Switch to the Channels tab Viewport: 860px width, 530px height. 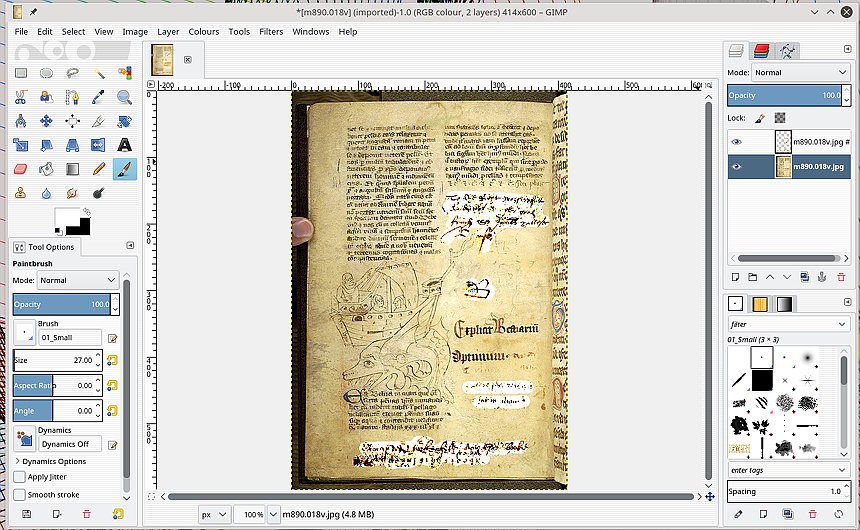(x=761, y=51)
